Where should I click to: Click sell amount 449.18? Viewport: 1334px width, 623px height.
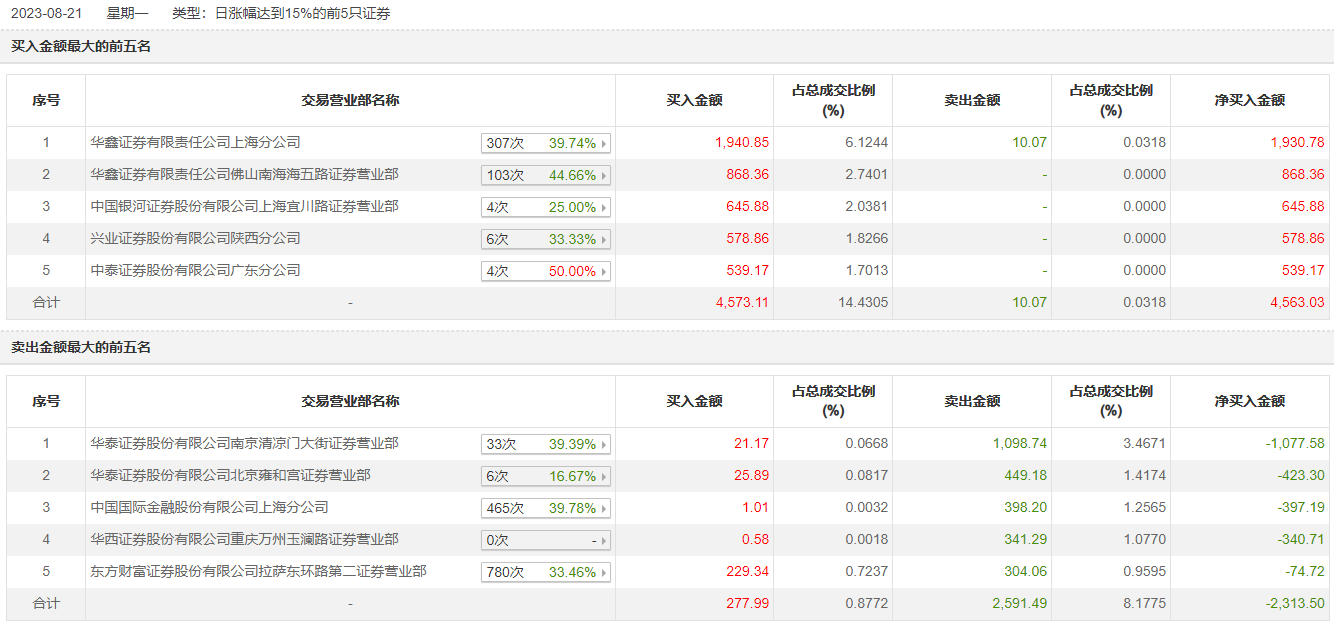(x=1025, y=476)
